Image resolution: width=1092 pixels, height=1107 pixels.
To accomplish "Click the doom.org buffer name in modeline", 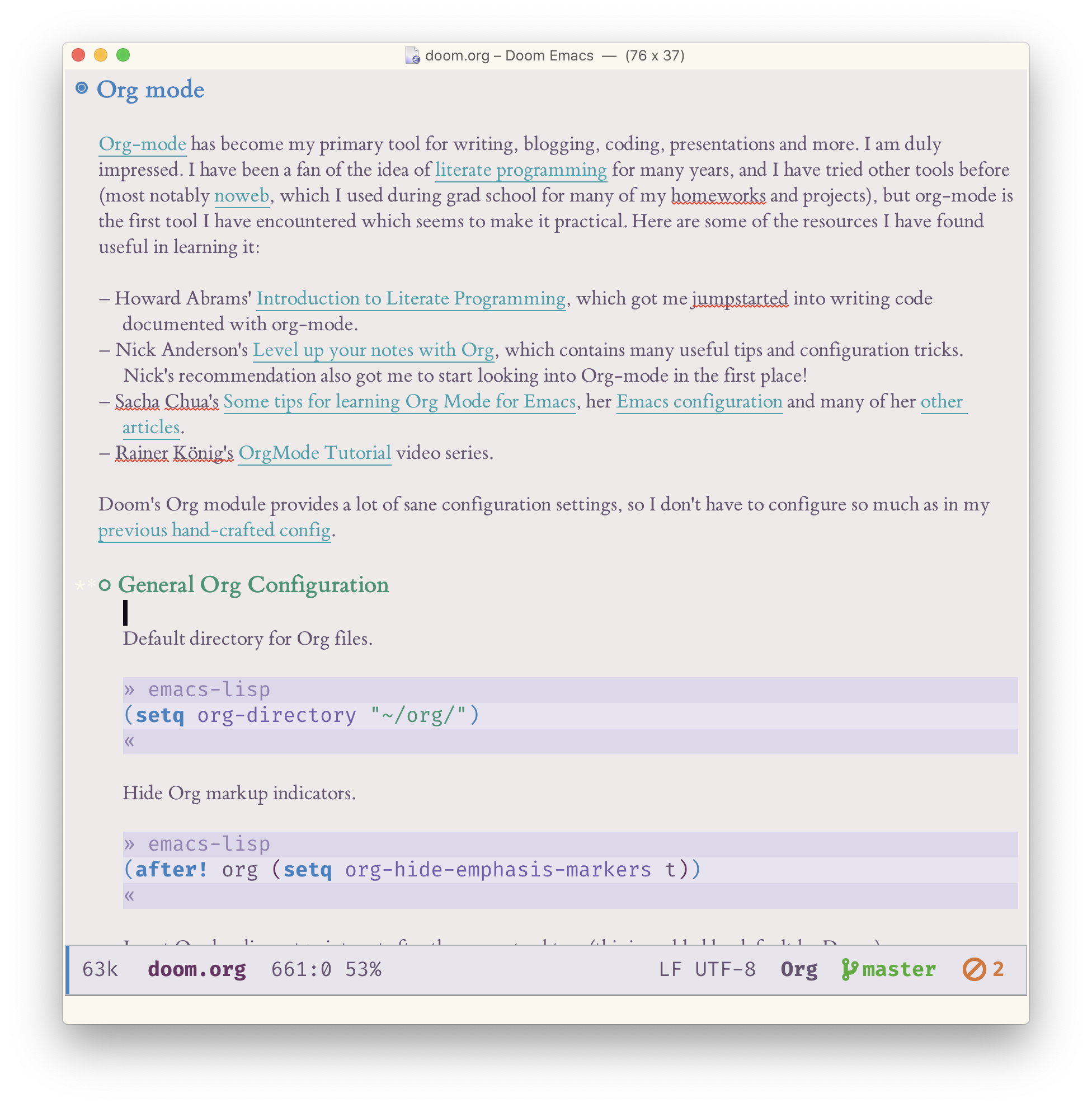I will (x=197, y=969).
